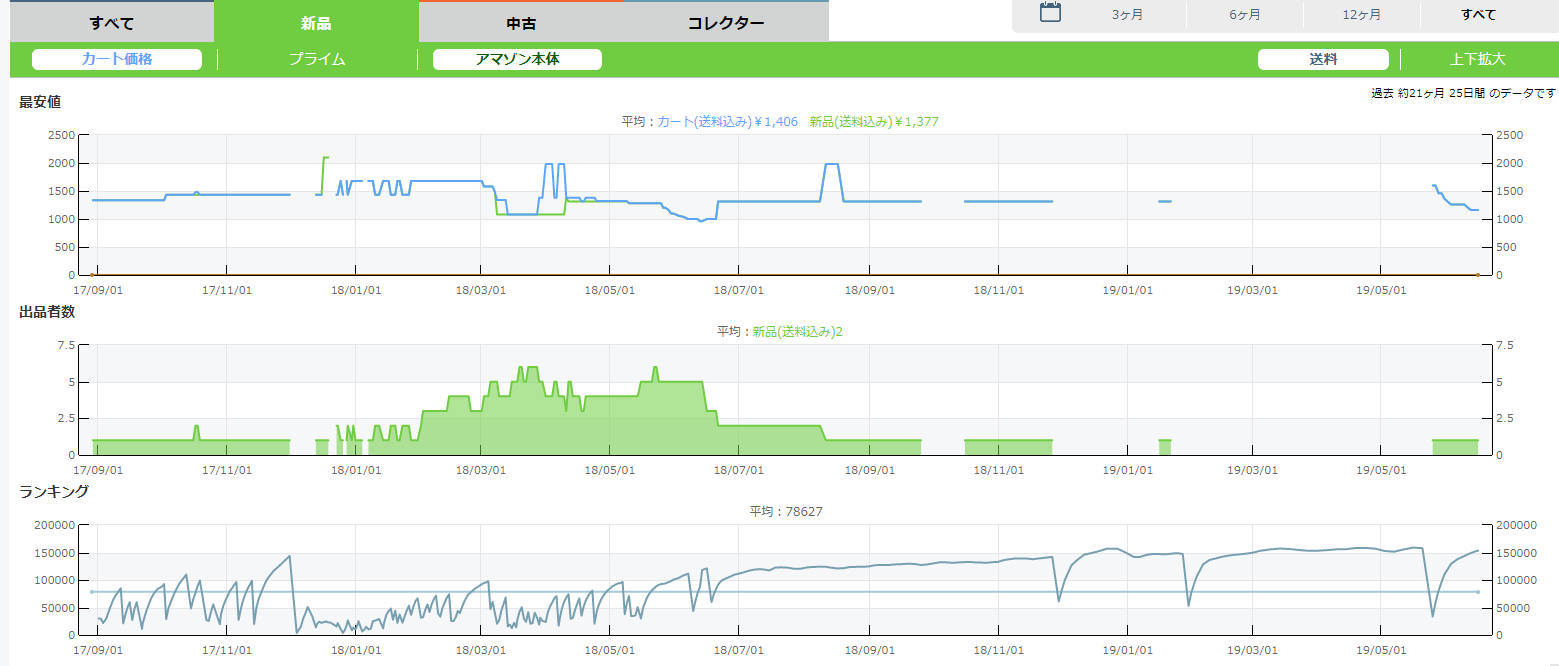Choose the 6ヶ月 period option
Image resolution: width=1559 pixels, height=666 pixels.
point(1244,15)
